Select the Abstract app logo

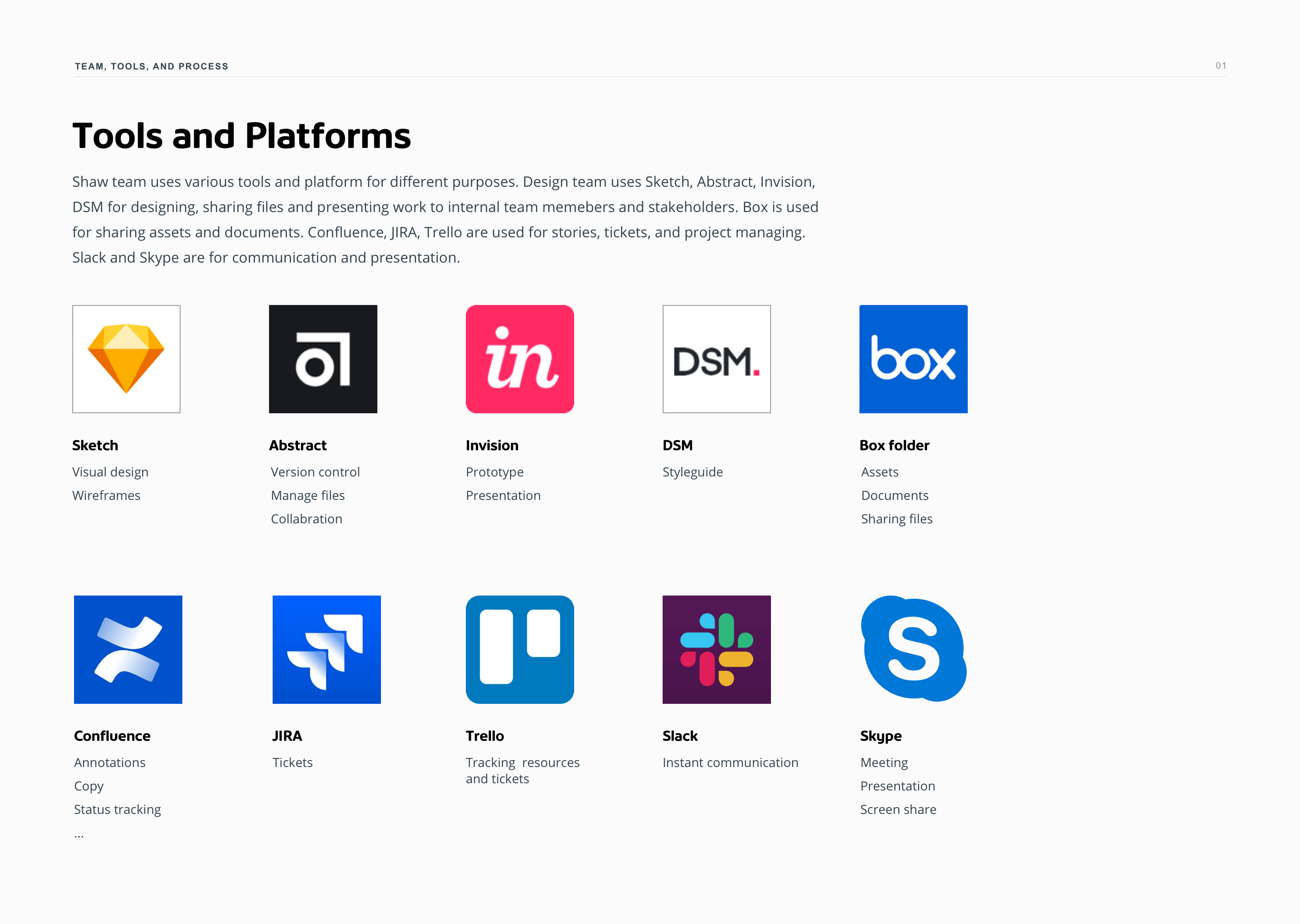(323, 359)
